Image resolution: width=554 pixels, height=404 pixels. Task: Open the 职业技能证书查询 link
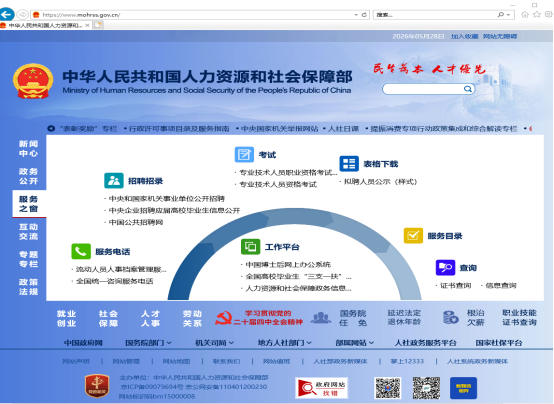click(519, 317)
